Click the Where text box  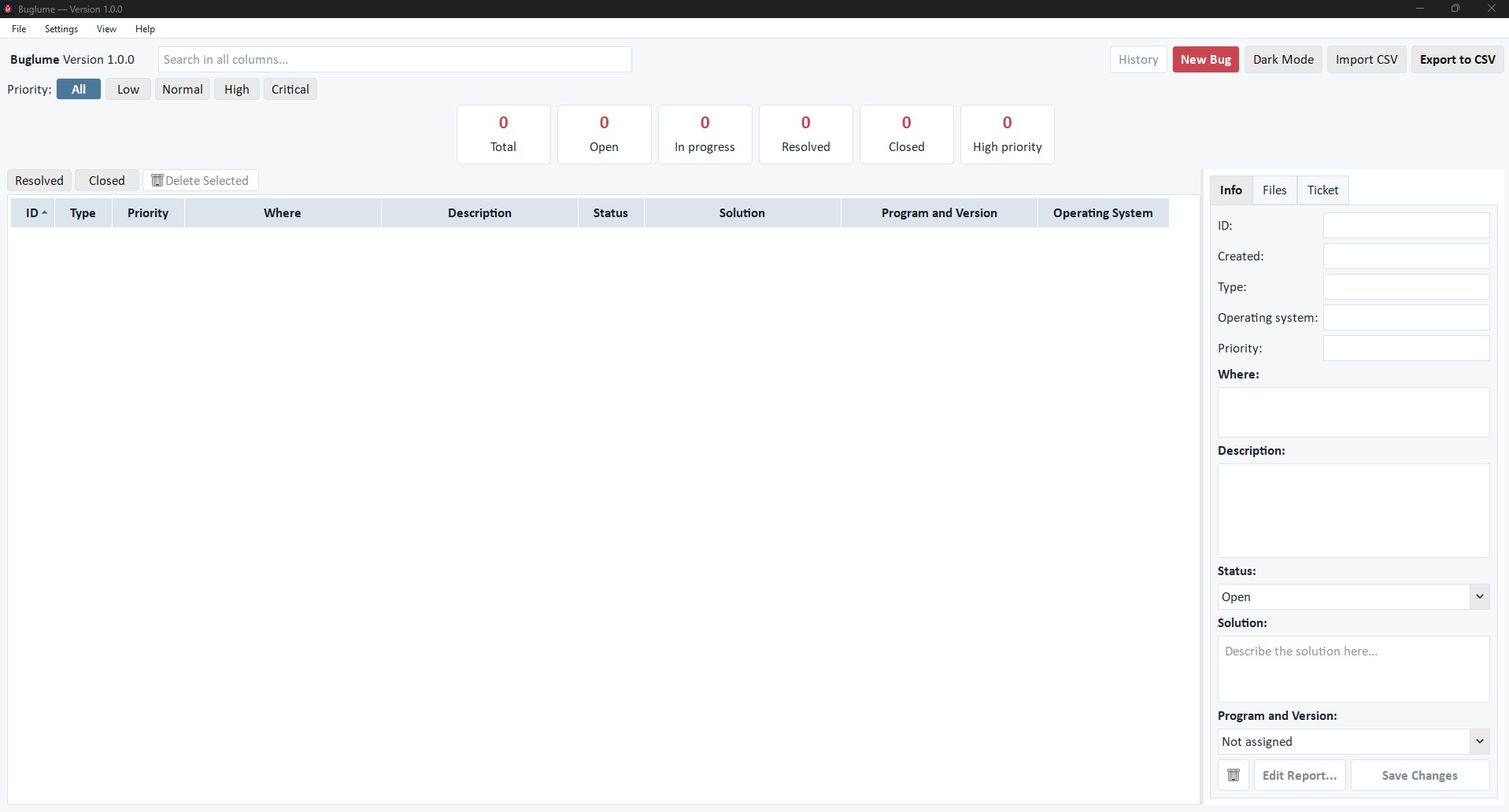(1353, 412)
